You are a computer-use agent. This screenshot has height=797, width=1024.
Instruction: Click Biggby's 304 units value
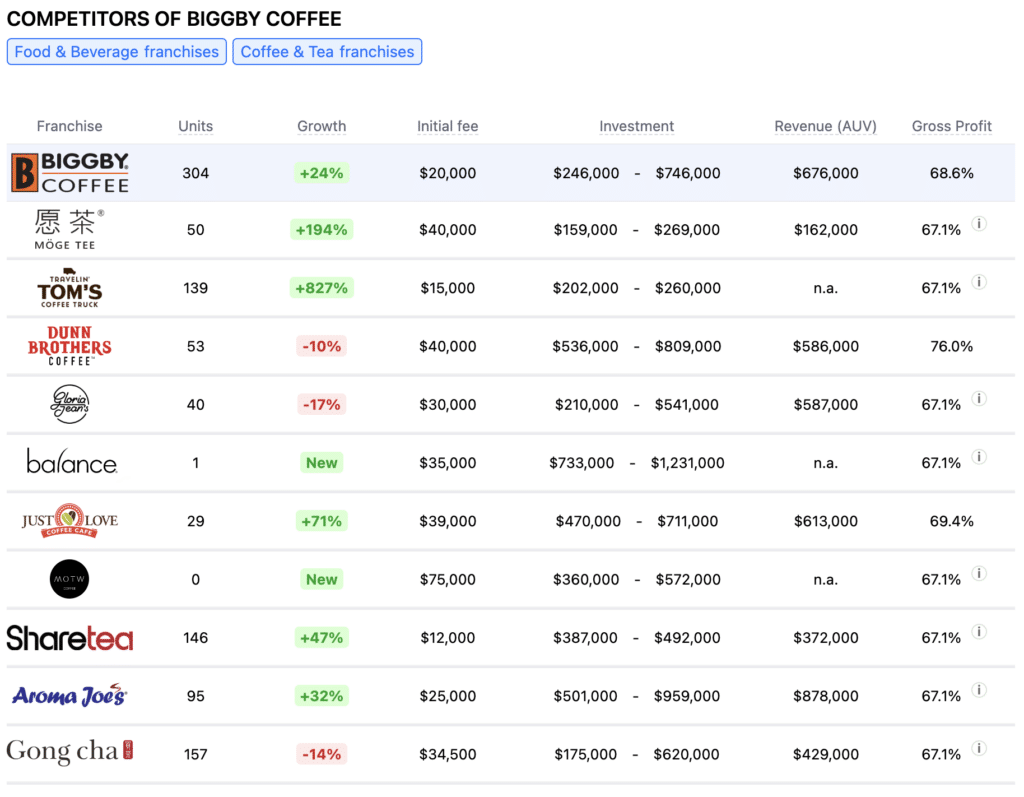coord(195,173)
